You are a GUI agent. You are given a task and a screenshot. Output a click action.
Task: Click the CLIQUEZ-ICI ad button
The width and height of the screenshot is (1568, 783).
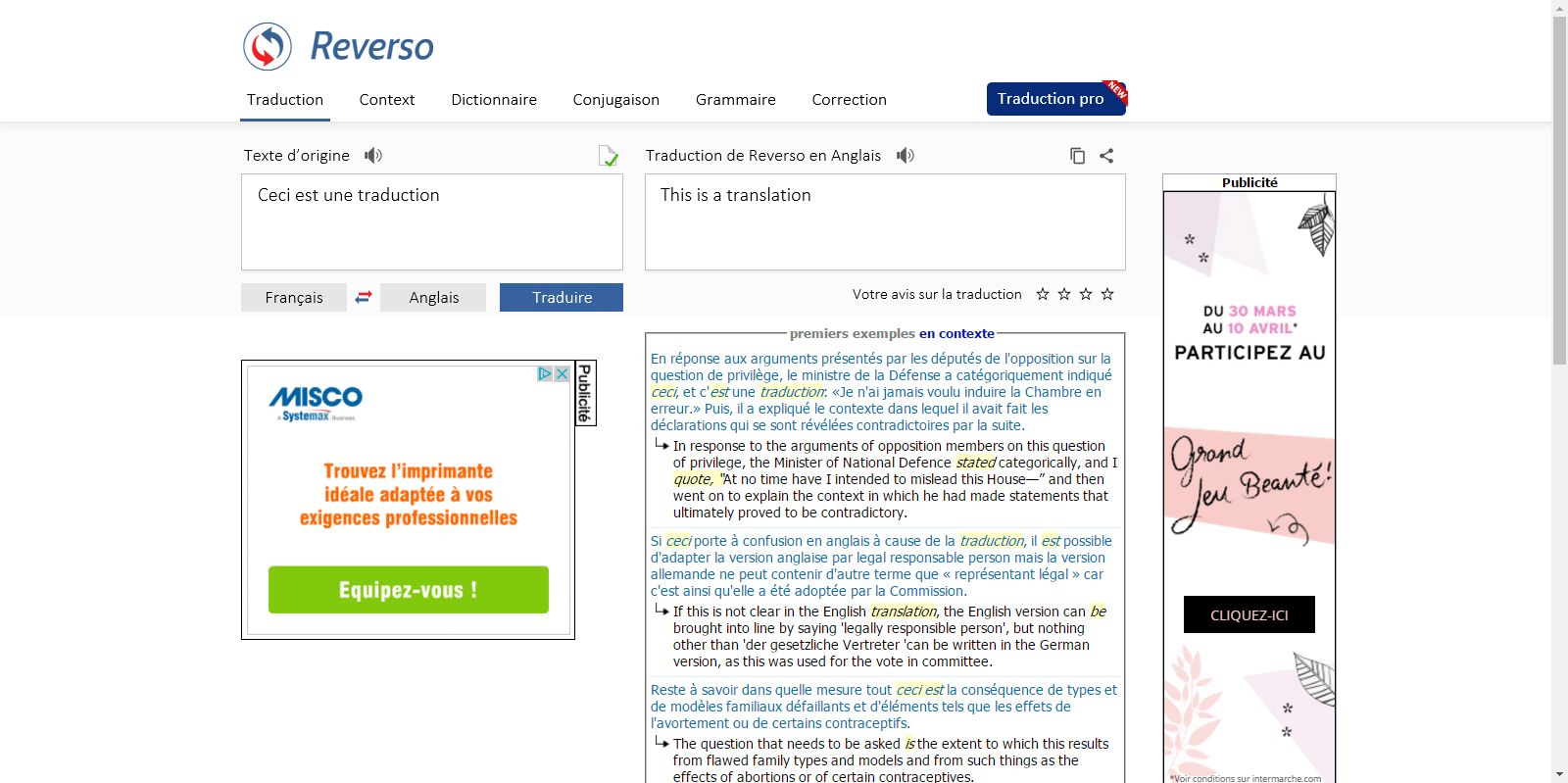[1249, 614]
